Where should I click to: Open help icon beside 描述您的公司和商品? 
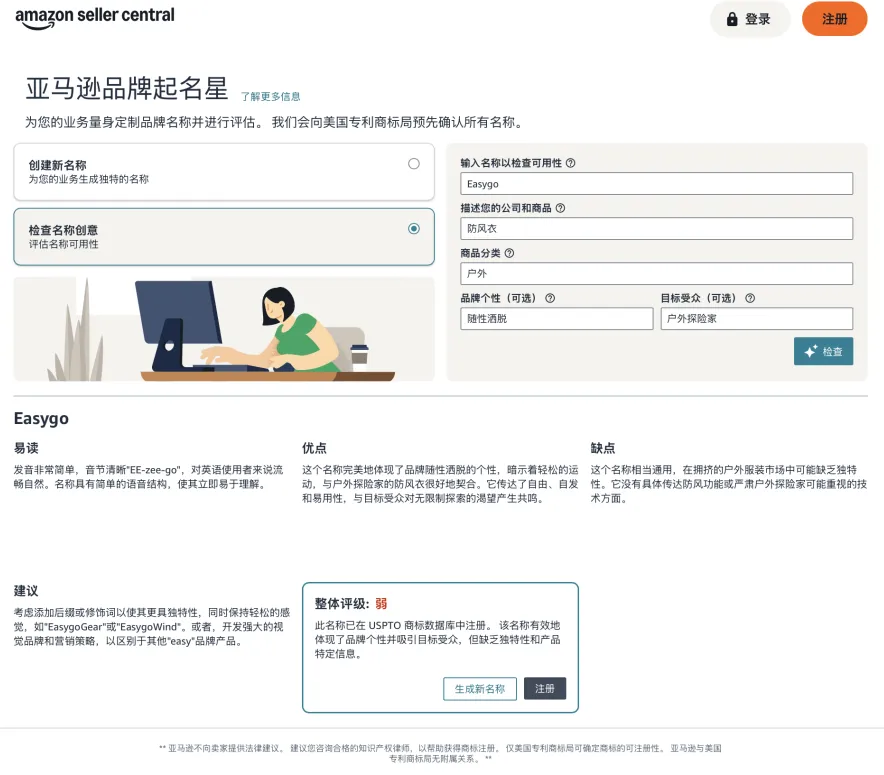point(560,208)
